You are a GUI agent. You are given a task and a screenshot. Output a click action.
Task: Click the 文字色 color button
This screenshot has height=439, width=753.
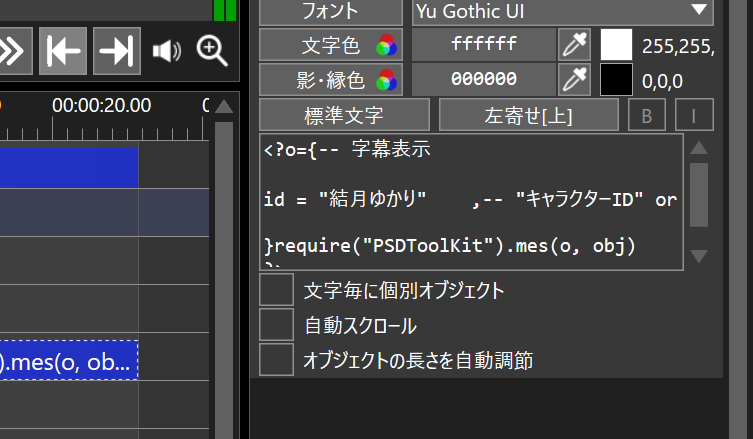click(x=330, y=45)
